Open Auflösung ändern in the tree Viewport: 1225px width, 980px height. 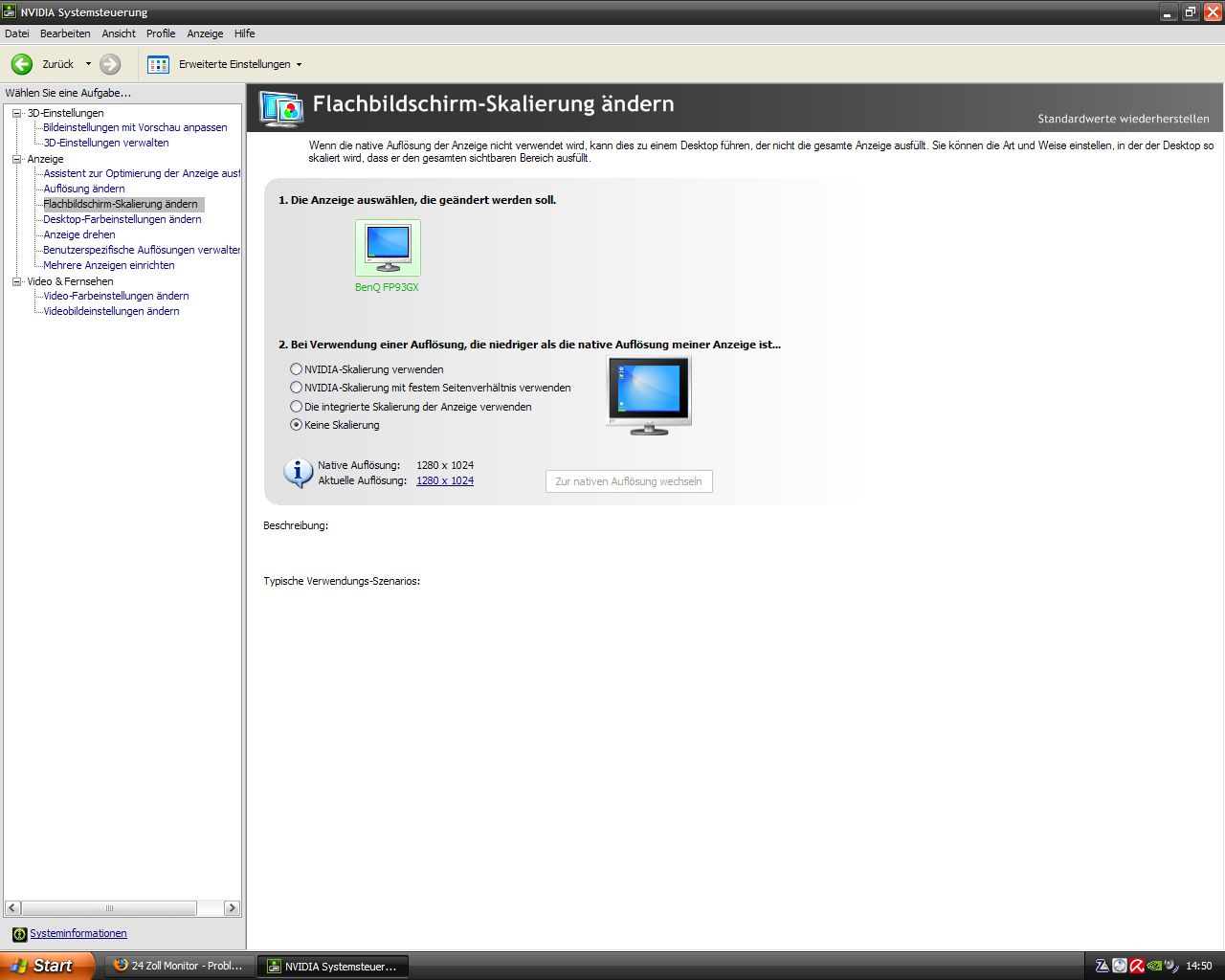click(84, 189)
